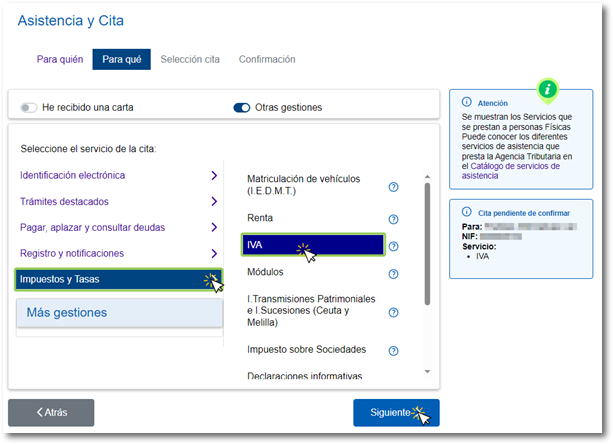Screen dimensions: 613x444
Task: Click the green Atención location pin icon
Action: (546, 89)
